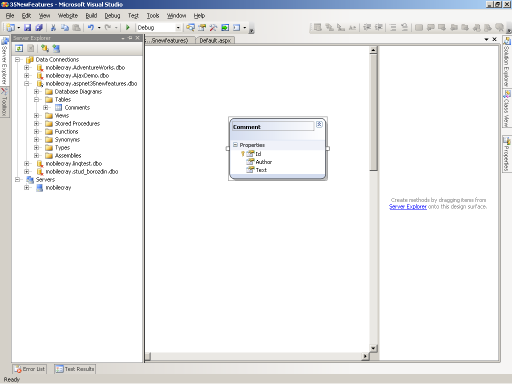This screenshot has height=384, width=512.
Task: Open the Website menu
Action: point(68,16)
